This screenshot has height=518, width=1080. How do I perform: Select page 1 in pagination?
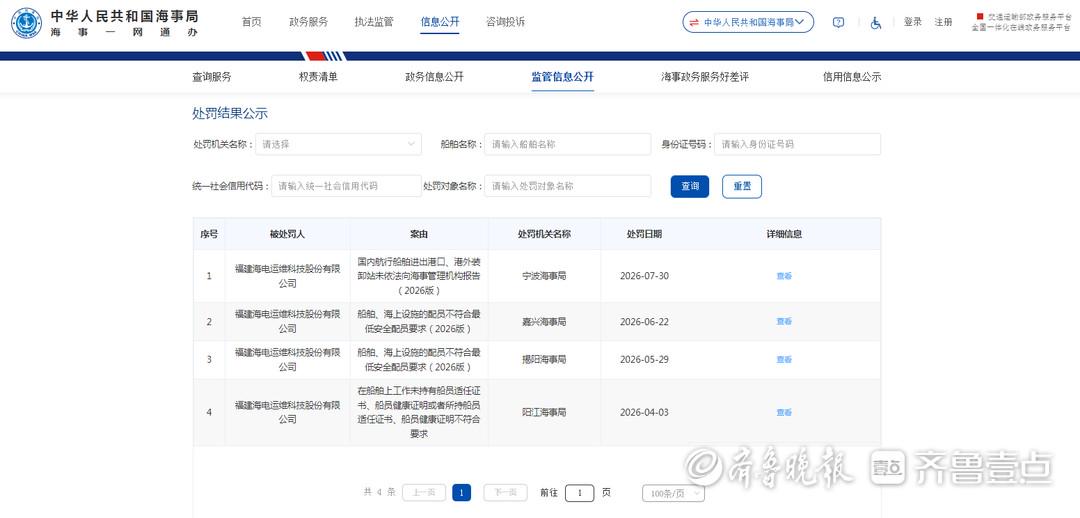[x=461, y=493]
